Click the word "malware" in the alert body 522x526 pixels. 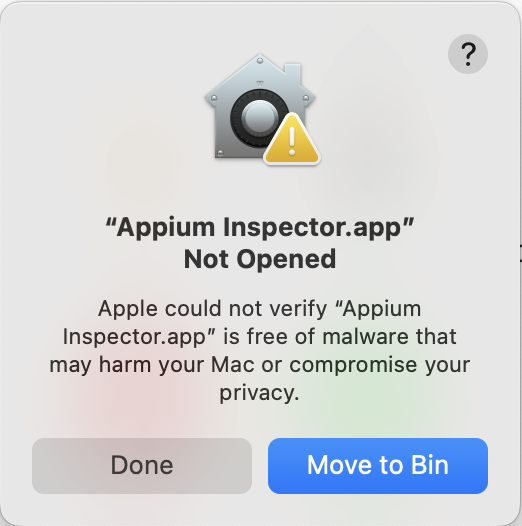(365, 336)
